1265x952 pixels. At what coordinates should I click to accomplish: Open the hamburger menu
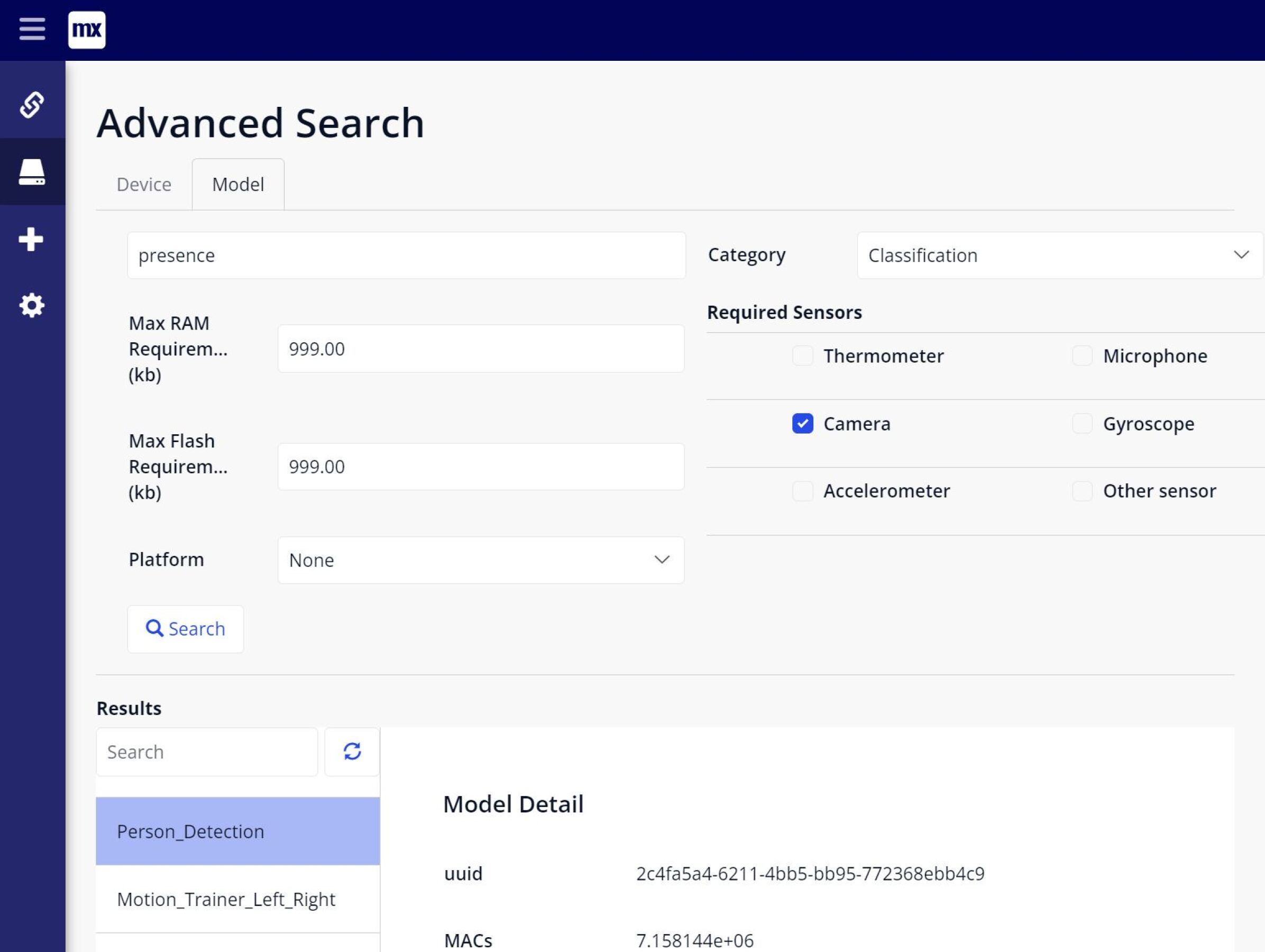32,29
